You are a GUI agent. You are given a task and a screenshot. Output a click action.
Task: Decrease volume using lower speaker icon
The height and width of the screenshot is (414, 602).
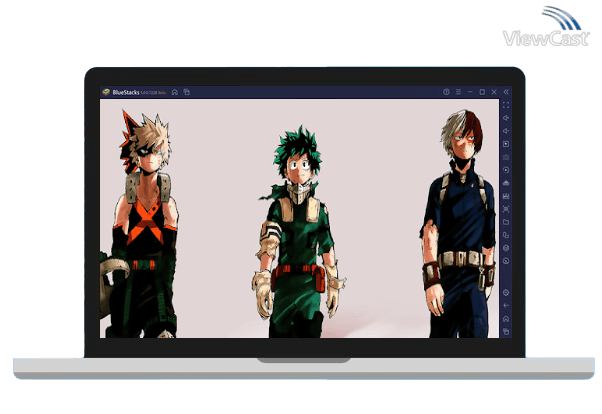click(506, 131)
